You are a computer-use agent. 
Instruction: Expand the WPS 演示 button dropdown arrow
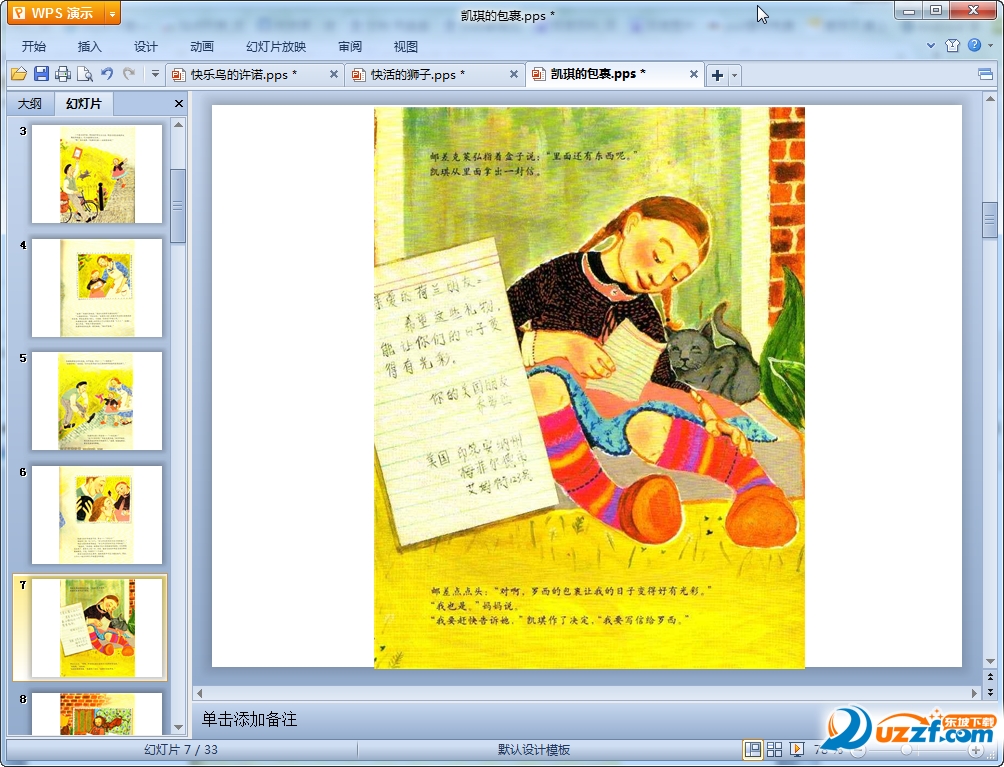click(x=112, y=13)
